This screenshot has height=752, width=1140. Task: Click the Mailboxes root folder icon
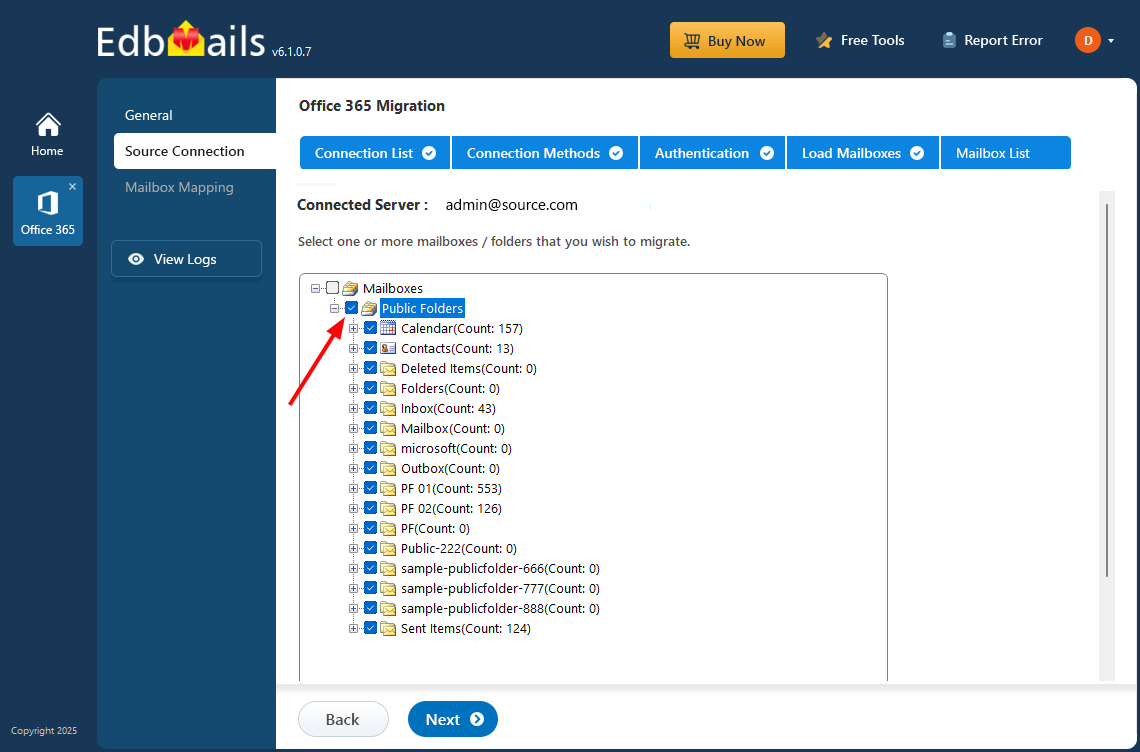click(x=350, y=288)
